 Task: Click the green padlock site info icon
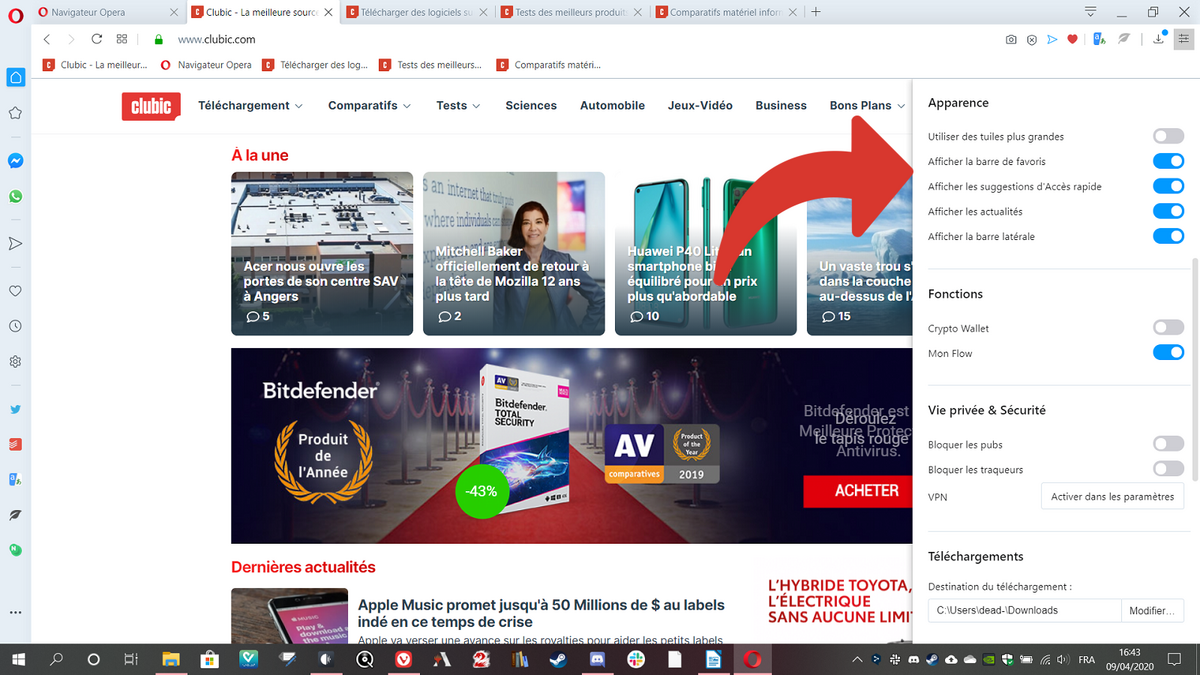(x=158, y=39)
